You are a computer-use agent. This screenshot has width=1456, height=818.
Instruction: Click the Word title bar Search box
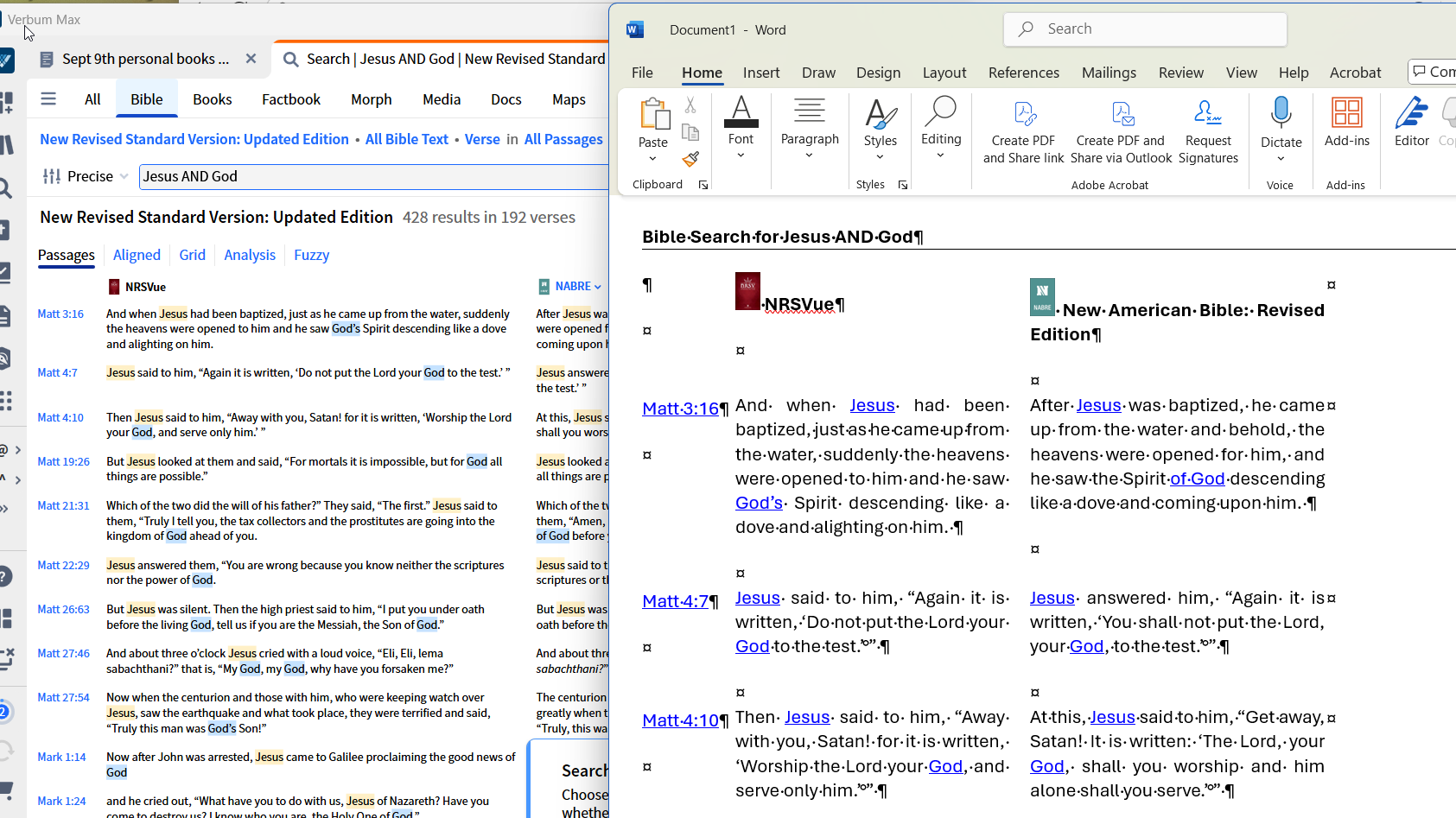(x=1145, y=29)
